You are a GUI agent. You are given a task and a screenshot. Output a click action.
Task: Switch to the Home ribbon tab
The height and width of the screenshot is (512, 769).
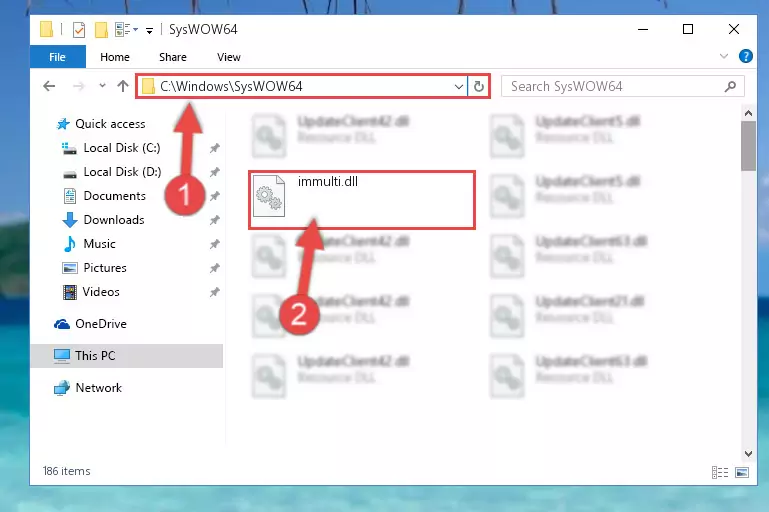pyautogui.click(x=115, y=57)
